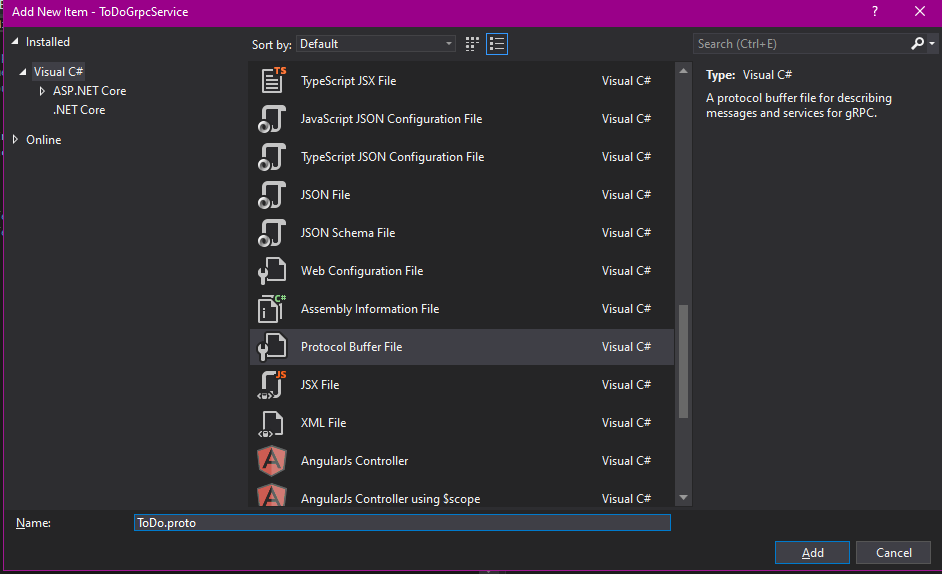The width and height of the screenshot is (942, 574).
Task: Click the JavaScript JSON Configuration File icon
Action: (272, 119)
